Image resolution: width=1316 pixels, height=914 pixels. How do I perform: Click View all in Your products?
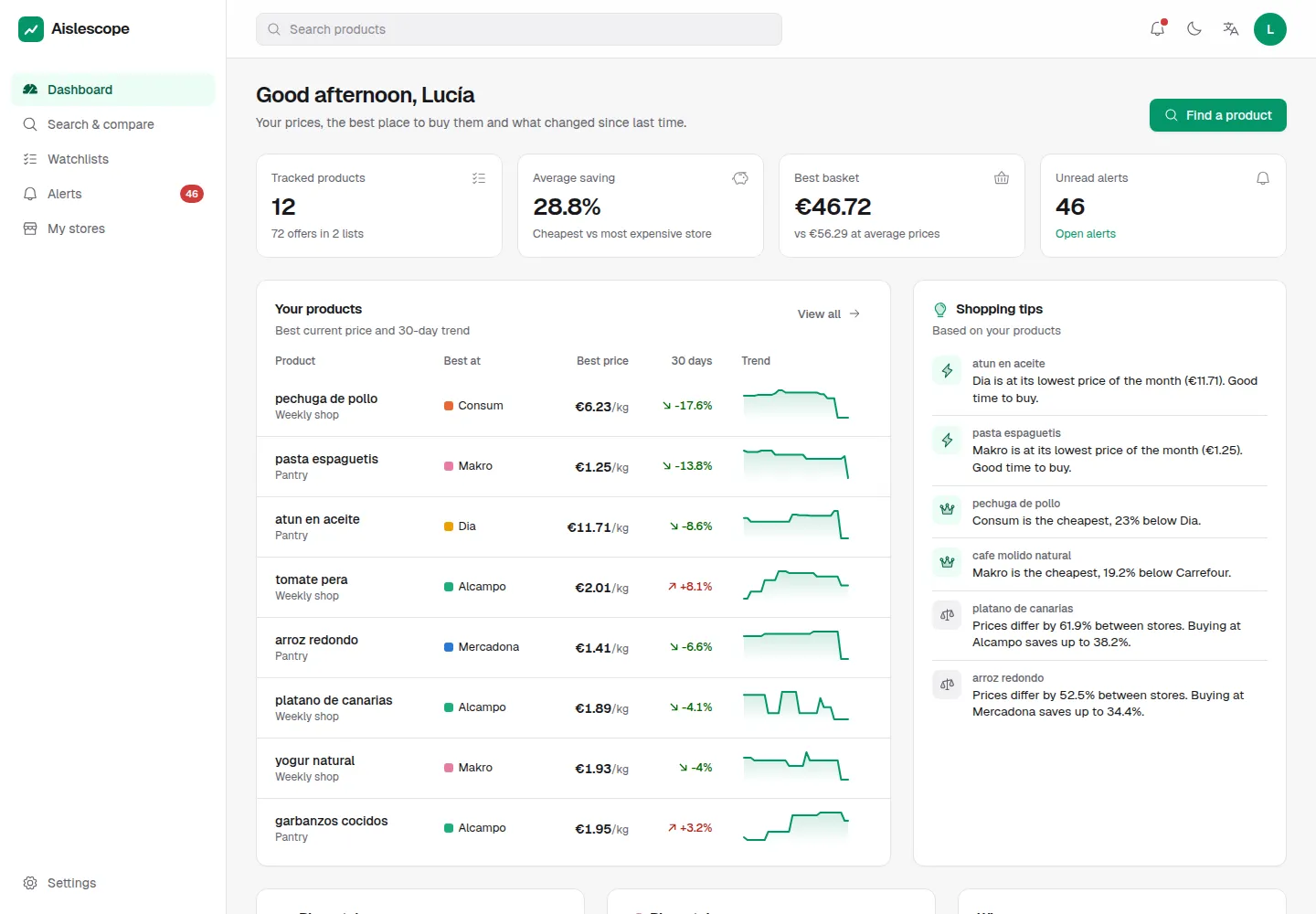click(829, 314)
